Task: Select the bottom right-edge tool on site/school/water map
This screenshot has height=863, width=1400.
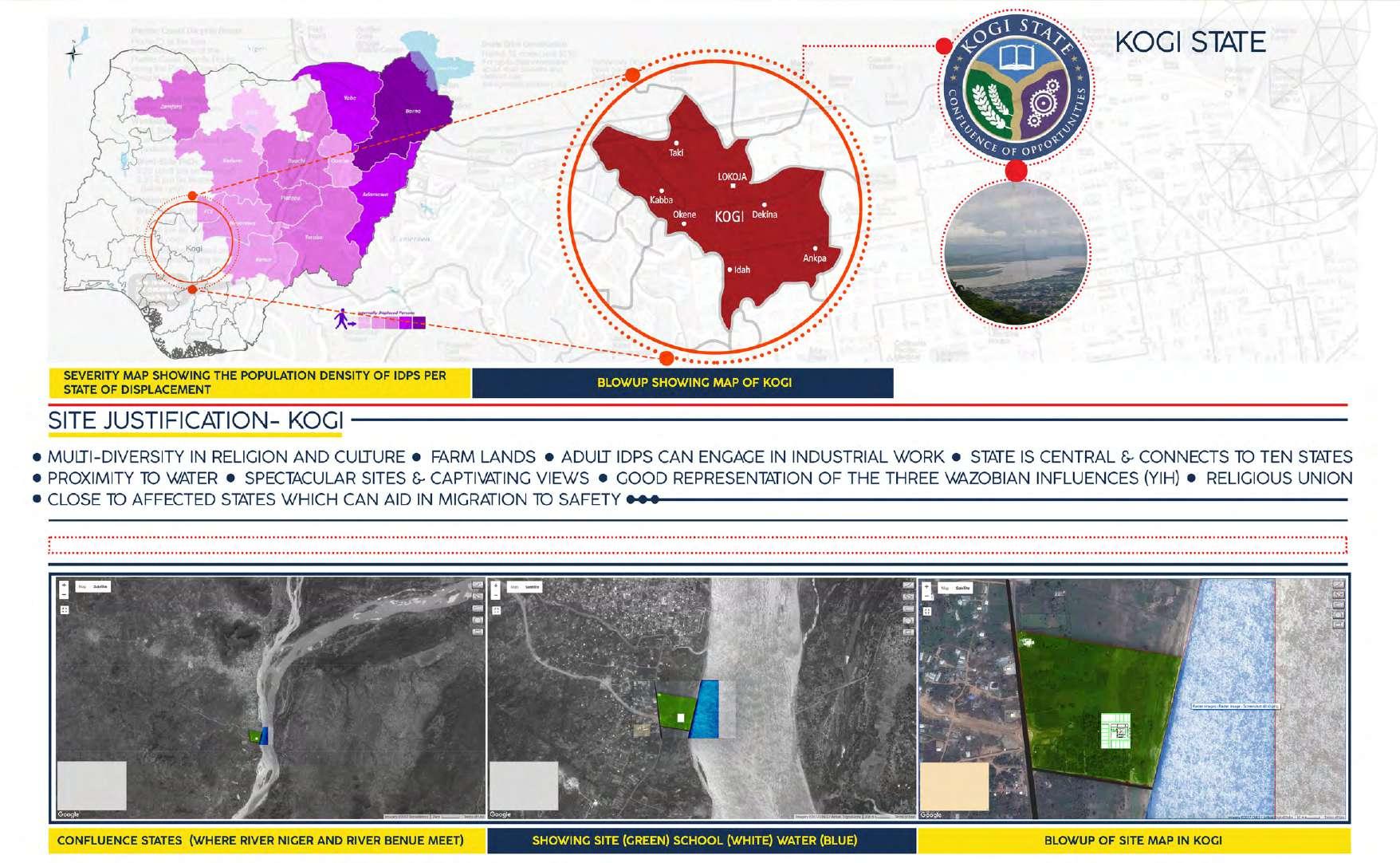Action: click(909, 632)
